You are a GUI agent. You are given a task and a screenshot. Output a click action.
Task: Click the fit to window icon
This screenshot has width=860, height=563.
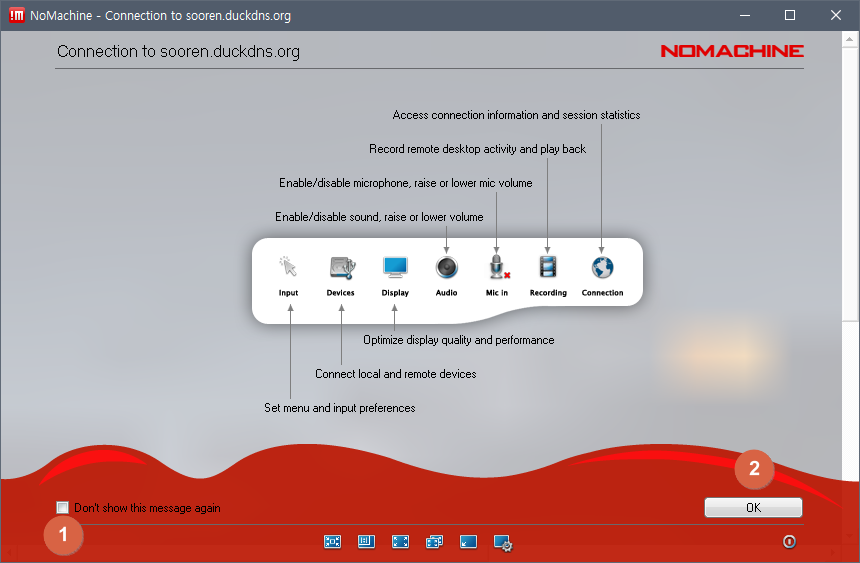pyautogui.click(x=332, y=542)
